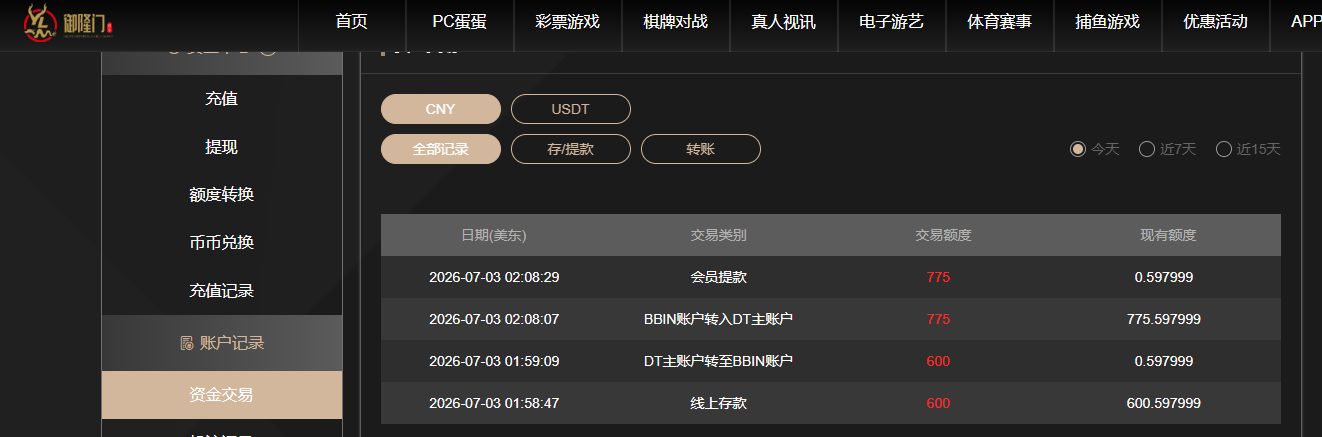Click date 2026-07-03 01:58:47
This screenshot has height=437, width=1322.
click(494, 403)
